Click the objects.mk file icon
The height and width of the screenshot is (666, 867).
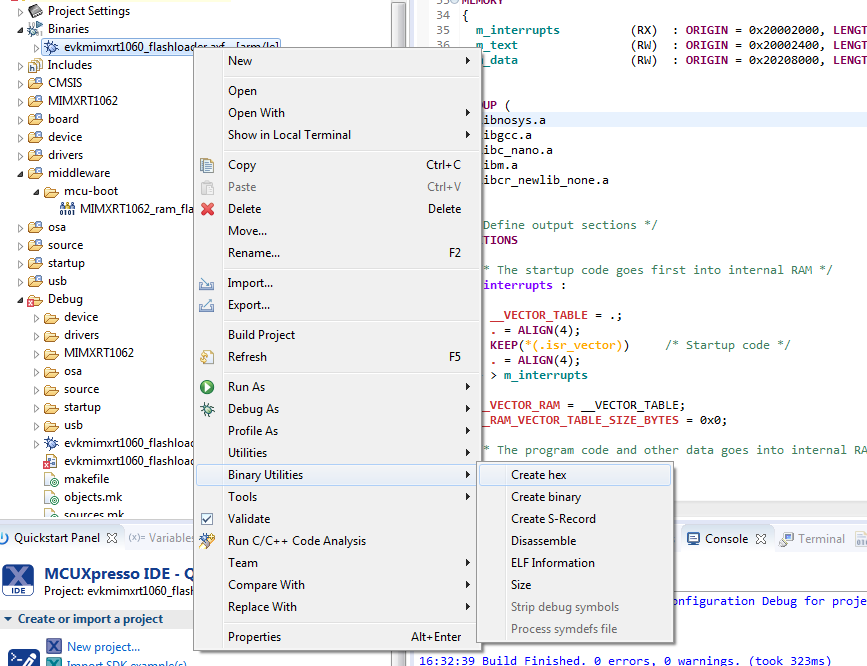coord(51,497)
